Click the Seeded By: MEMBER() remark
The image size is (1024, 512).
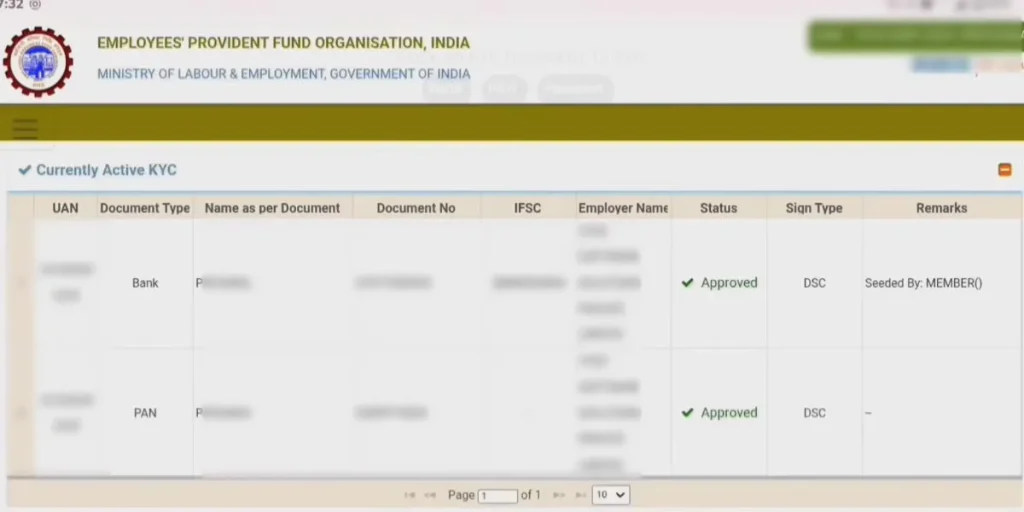point(923,283)
